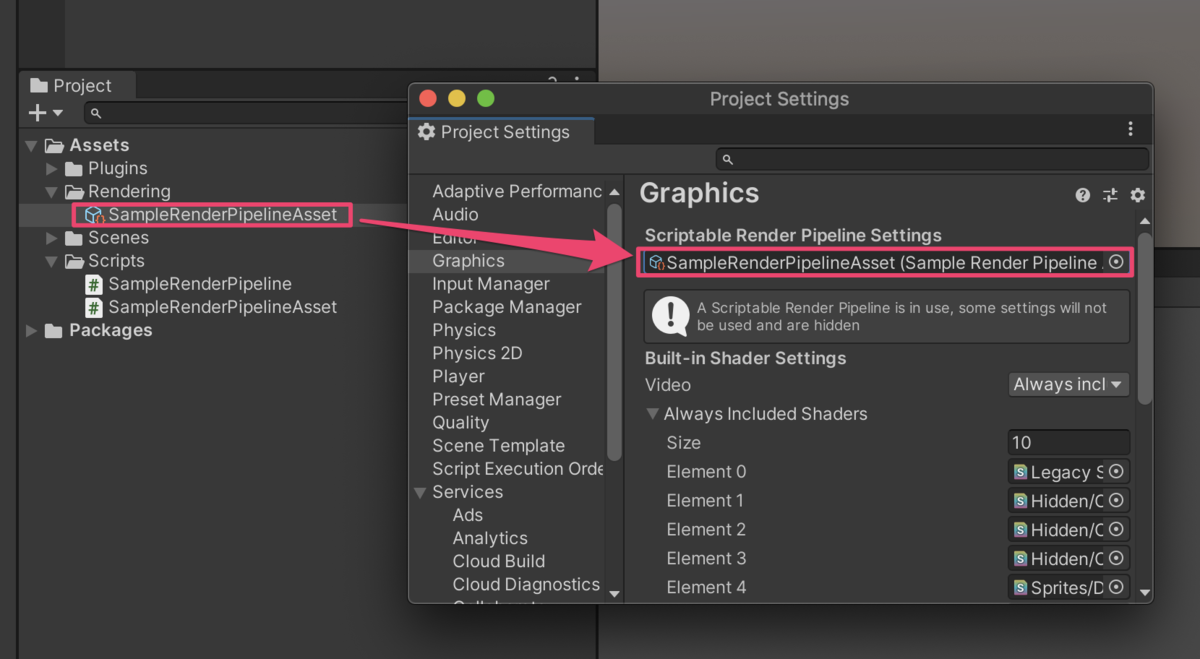Click the category list scroll up arrow
Screen dimensions: 1200x659
coord(615,191)
